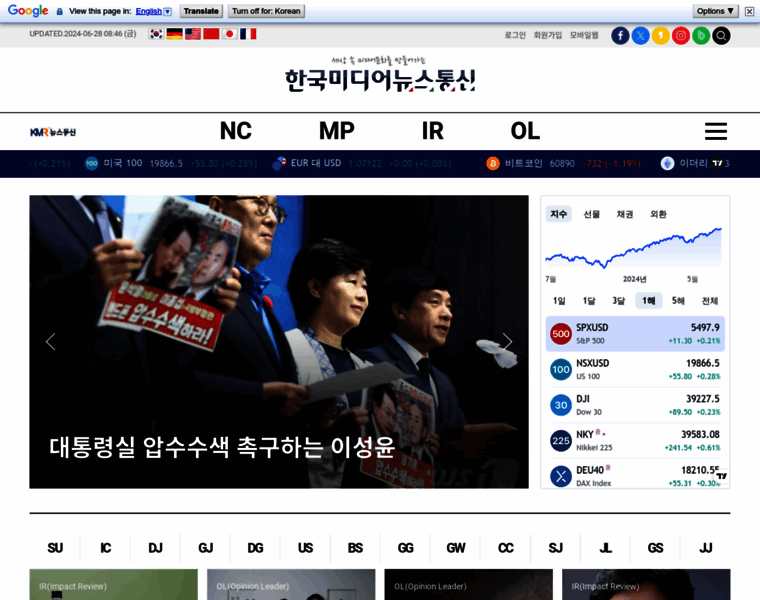Click the Translate button
Image resolution: width=760 pixels, height=600 pixels.
201,11
